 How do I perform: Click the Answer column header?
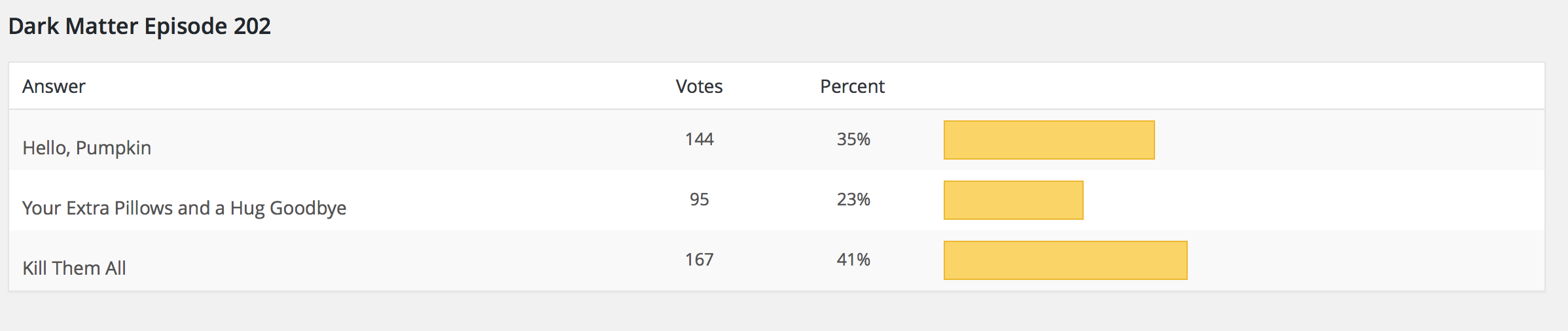point(54,86)
